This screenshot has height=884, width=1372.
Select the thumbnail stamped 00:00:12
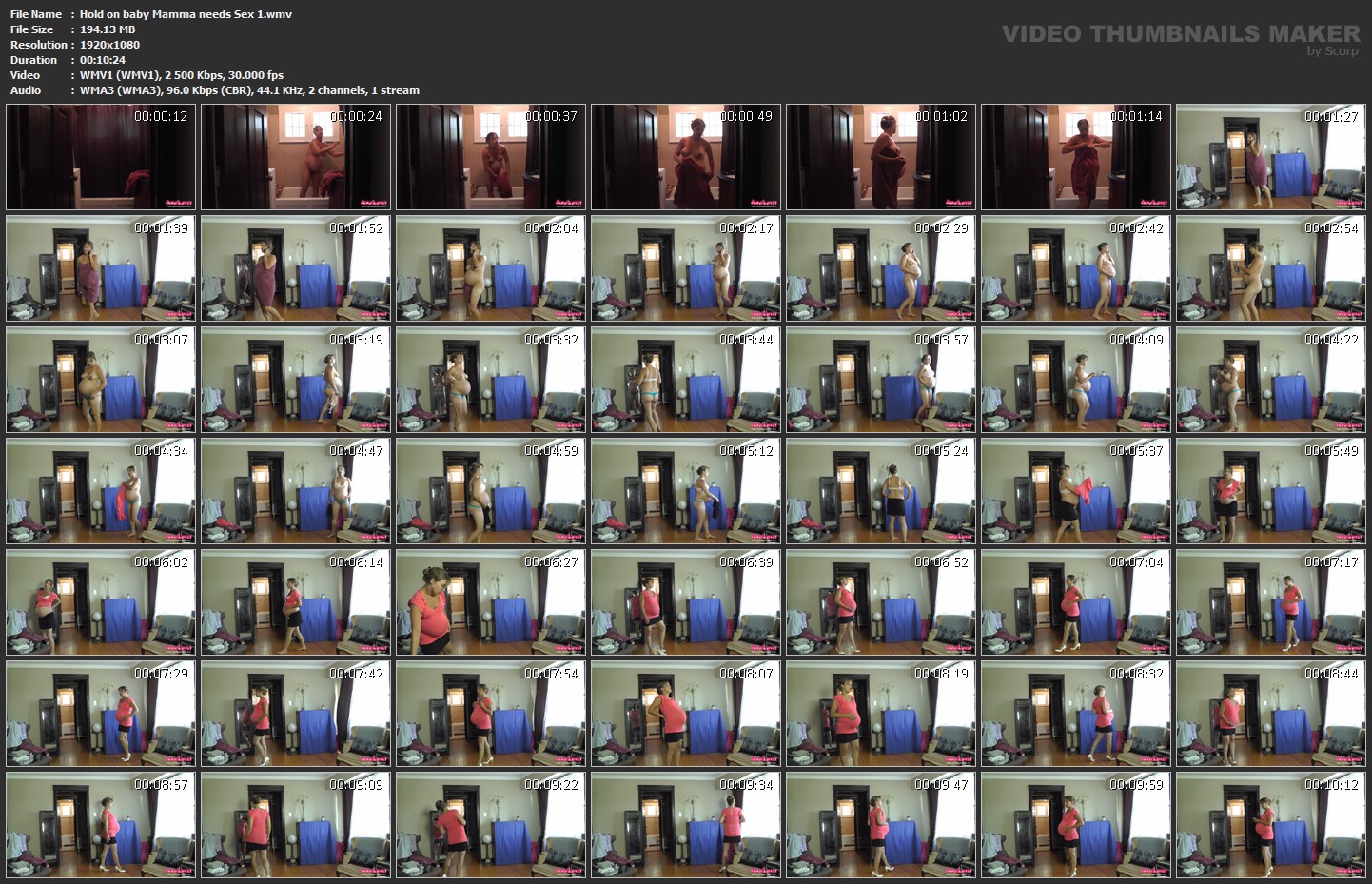pos(101,157)
